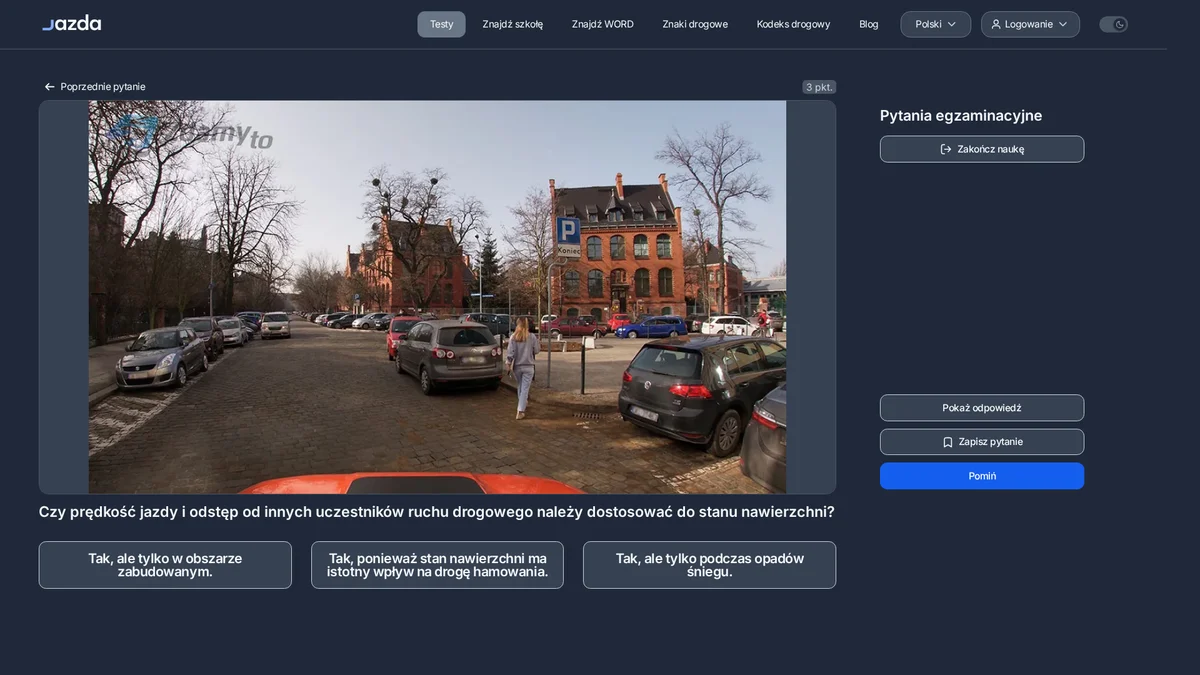Image resolution: width=1200 pixels, height=675 pixels.
Task: Open the Polski language dropdown
Action: (x=935, y=24)
